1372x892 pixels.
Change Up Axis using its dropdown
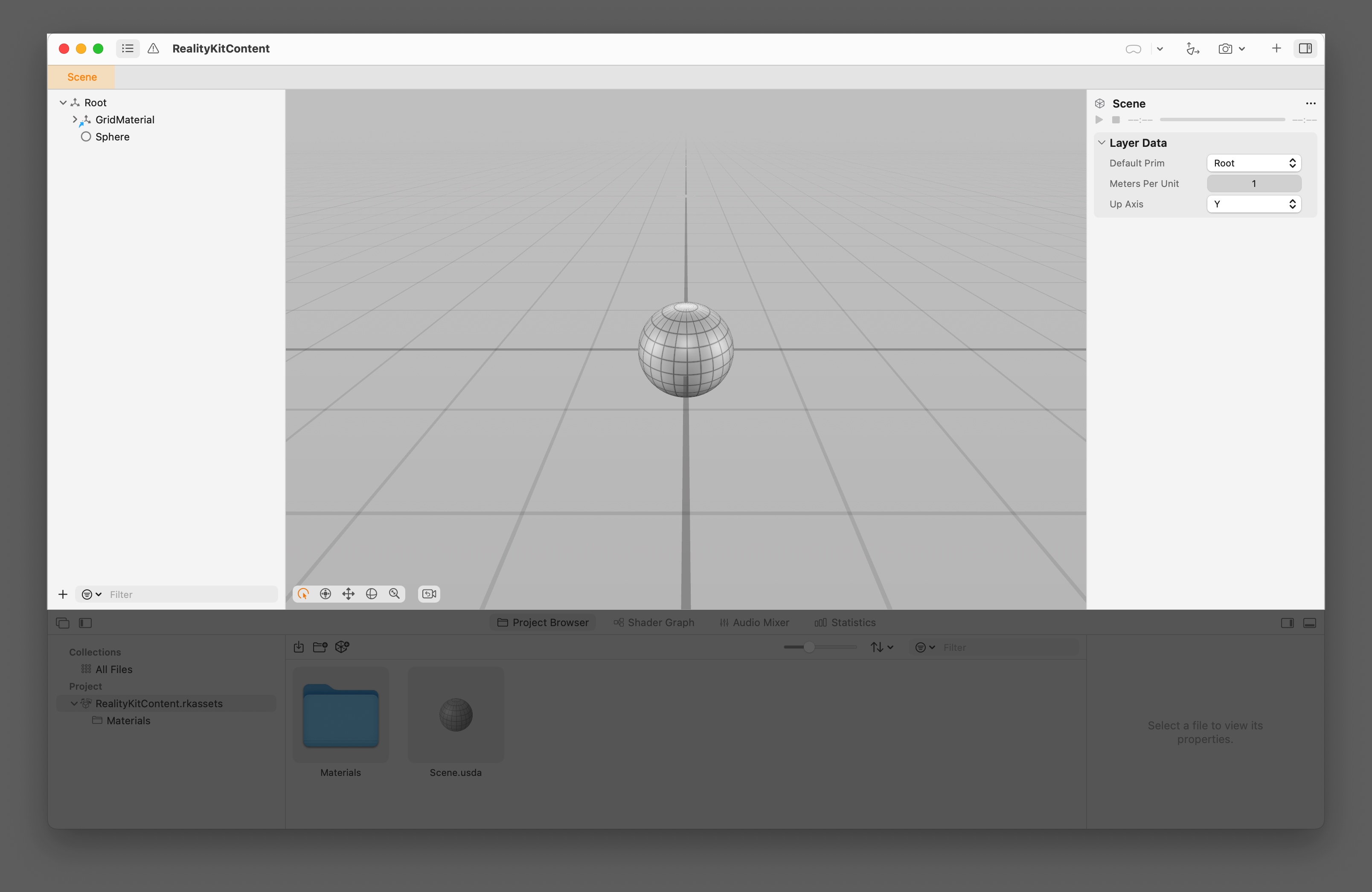point(1253,204)
